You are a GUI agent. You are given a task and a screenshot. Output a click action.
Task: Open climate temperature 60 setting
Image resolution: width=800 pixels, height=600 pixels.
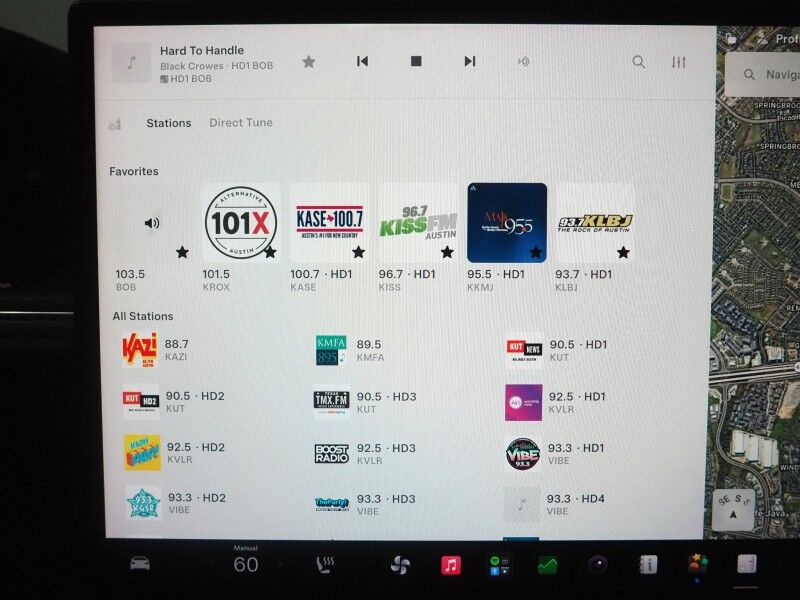coord(245,564)
